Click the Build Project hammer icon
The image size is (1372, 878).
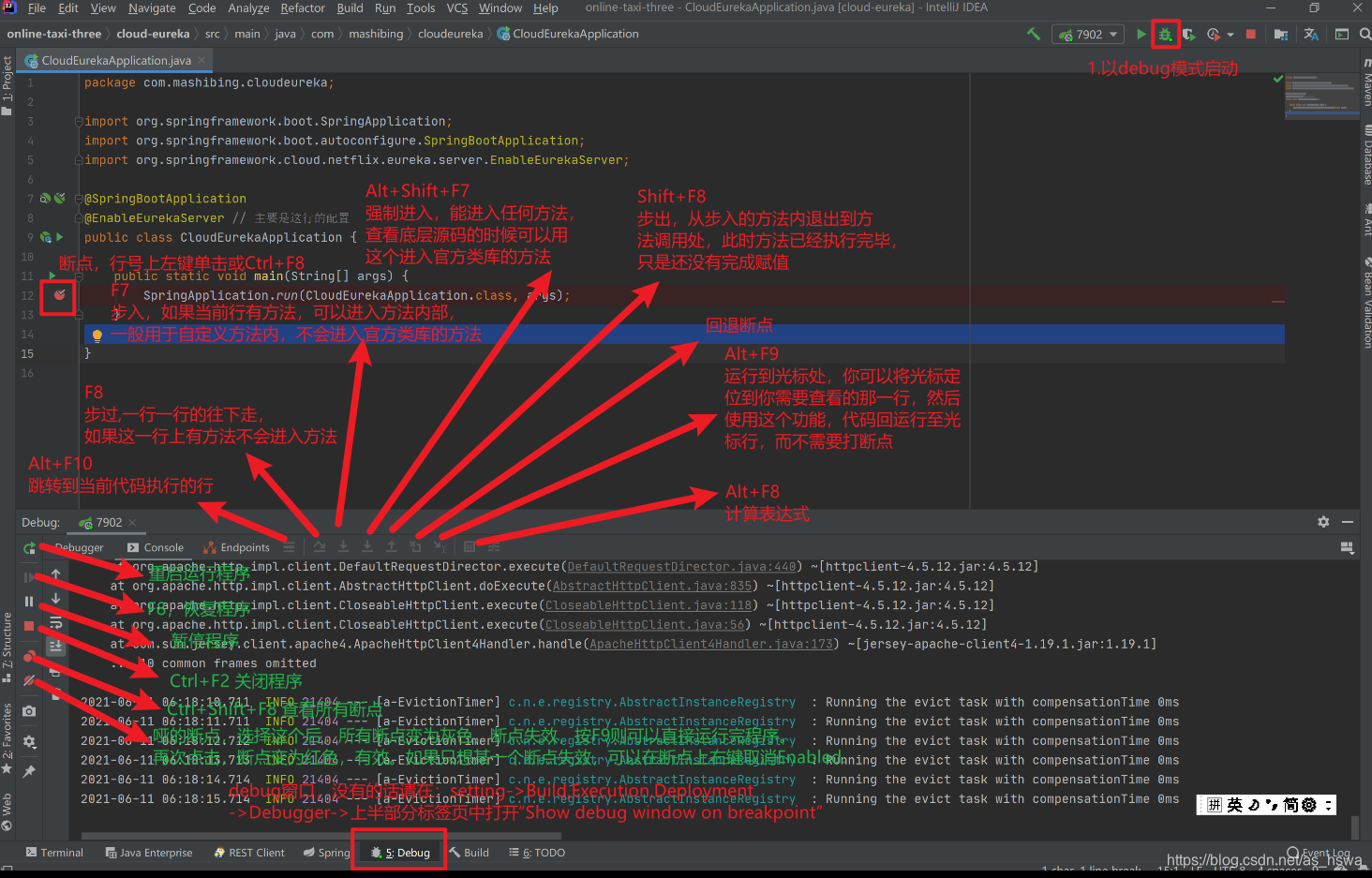point(1034,34)
